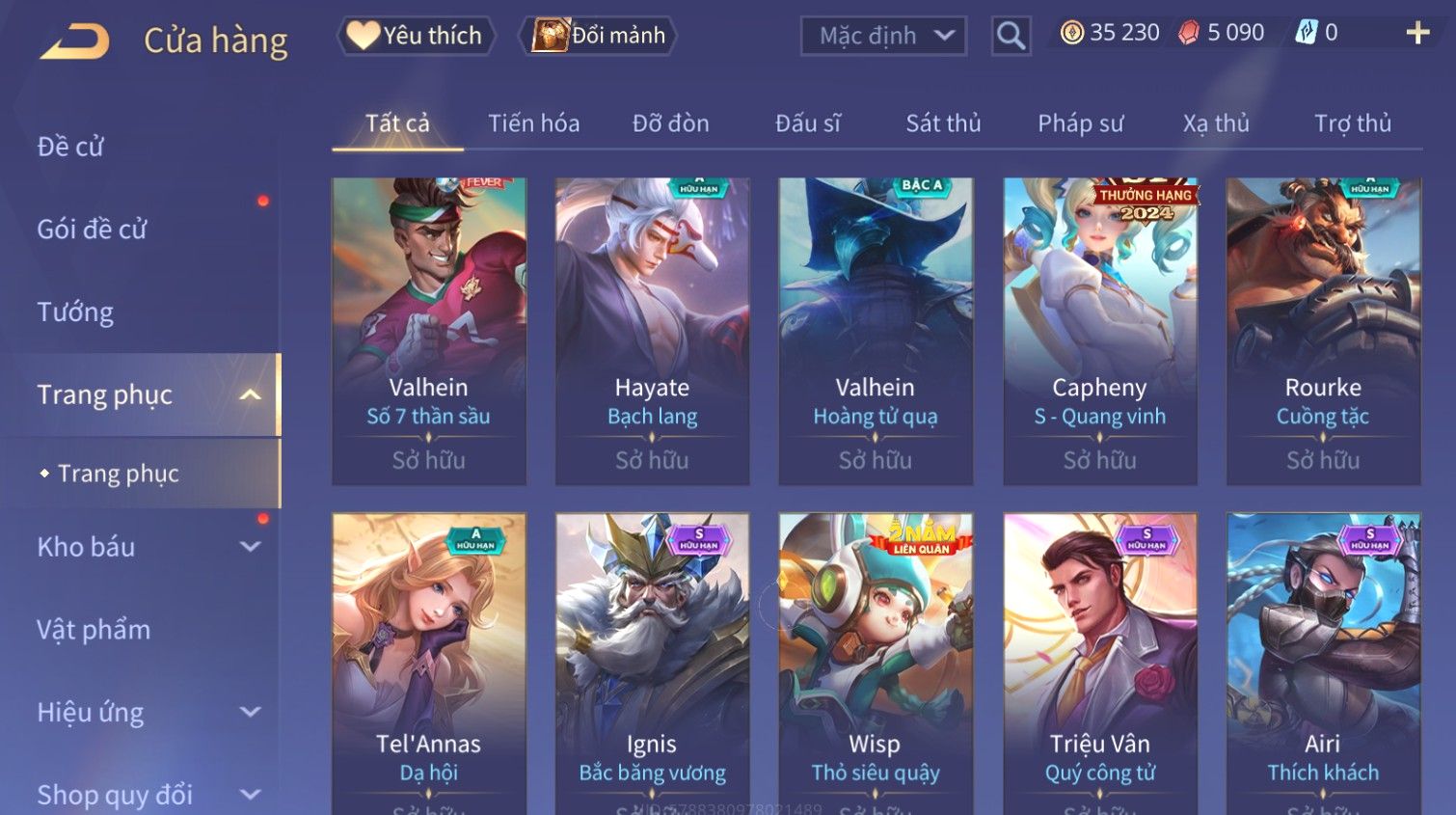
Task: Open the search magnifier icon
Action: click(x=1011, y=36)
